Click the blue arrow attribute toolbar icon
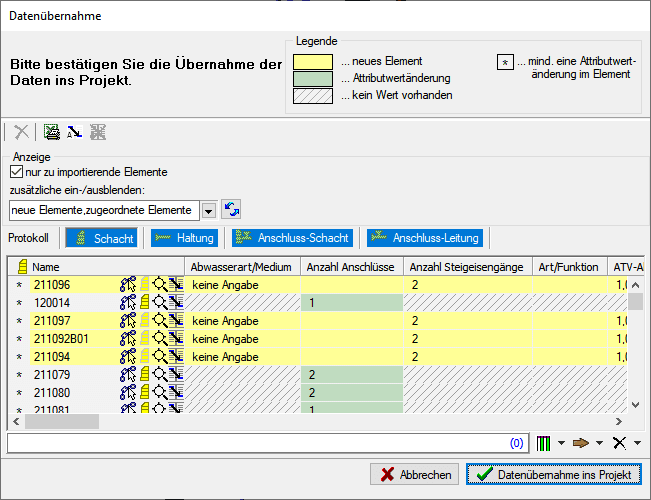Viewport: 651px width, 500px height. 74,131
